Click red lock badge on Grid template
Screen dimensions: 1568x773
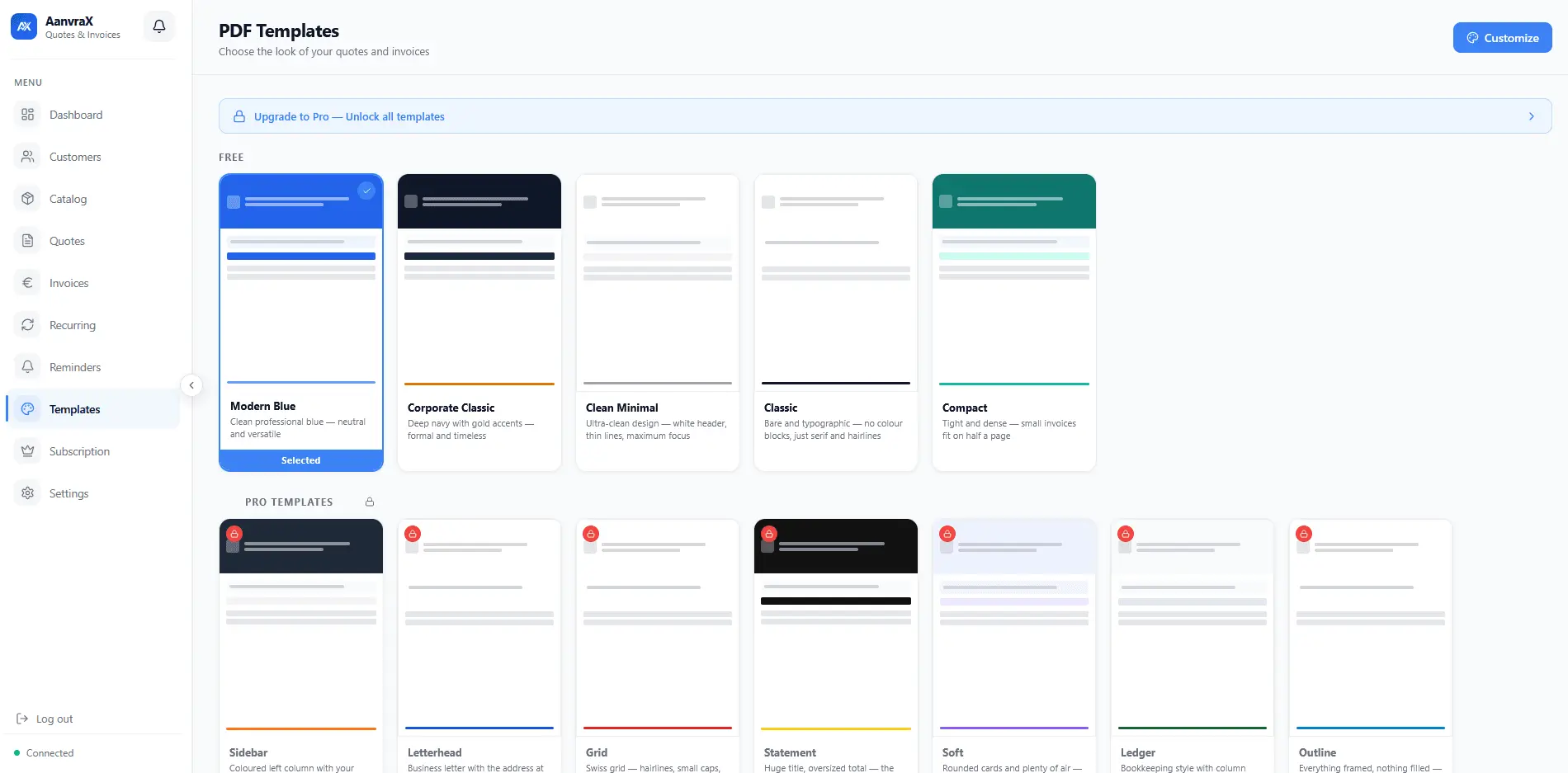tap(591, 534)
